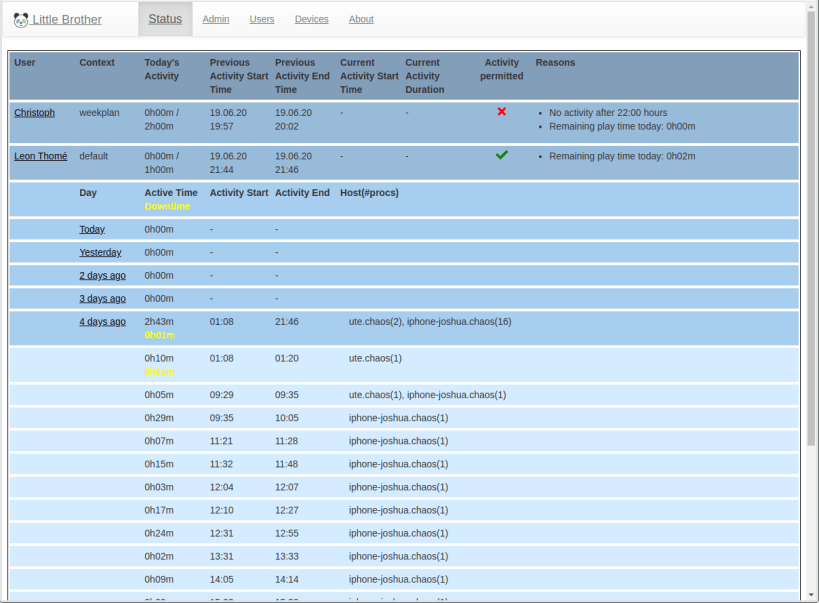819x603 pixels.
Task: Click Christoph's '0h00m / 2h00m' activity value
Action: point(162,120)
